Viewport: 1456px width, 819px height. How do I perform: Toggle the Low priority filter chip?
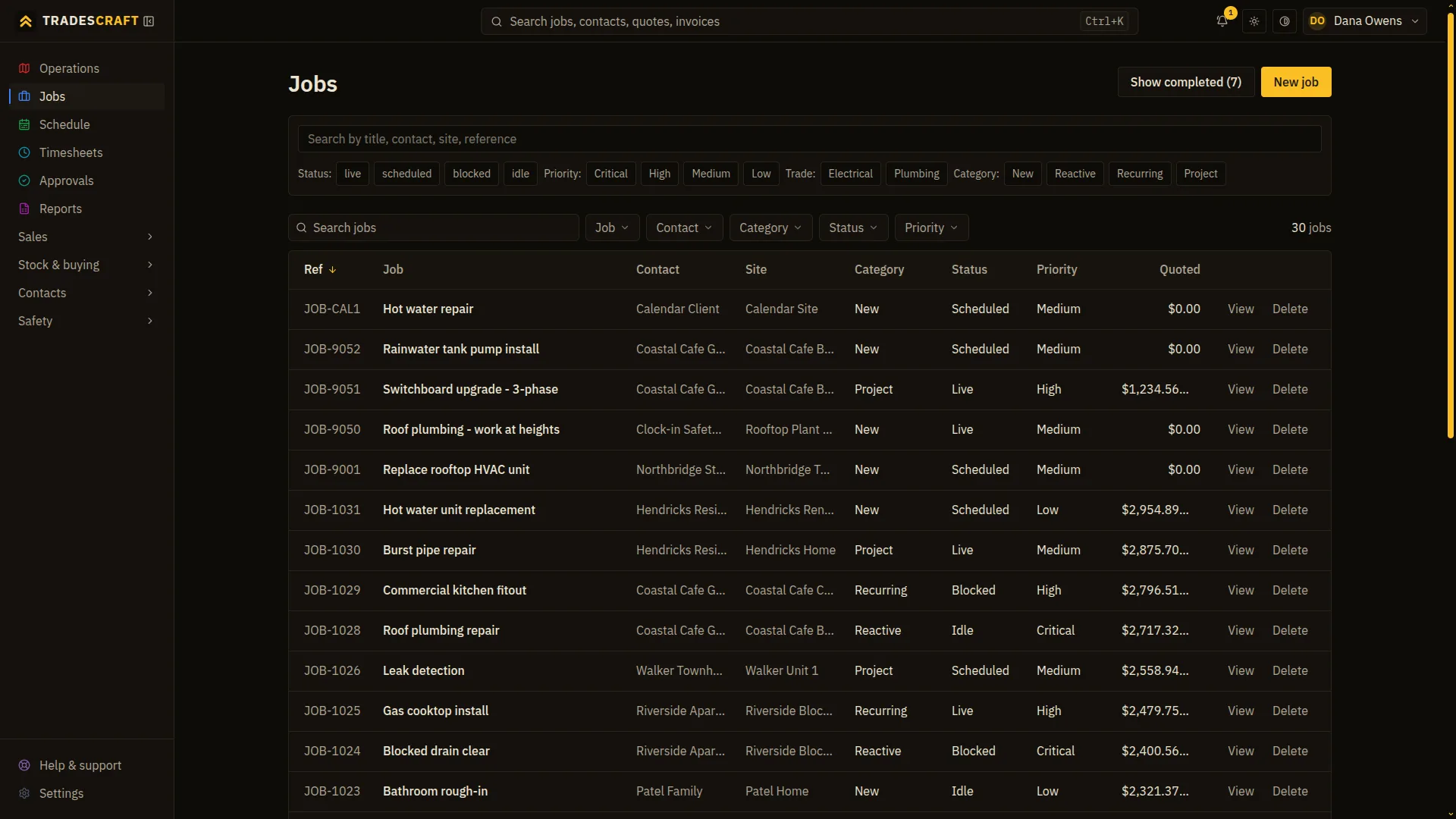[x=761, y=174]
